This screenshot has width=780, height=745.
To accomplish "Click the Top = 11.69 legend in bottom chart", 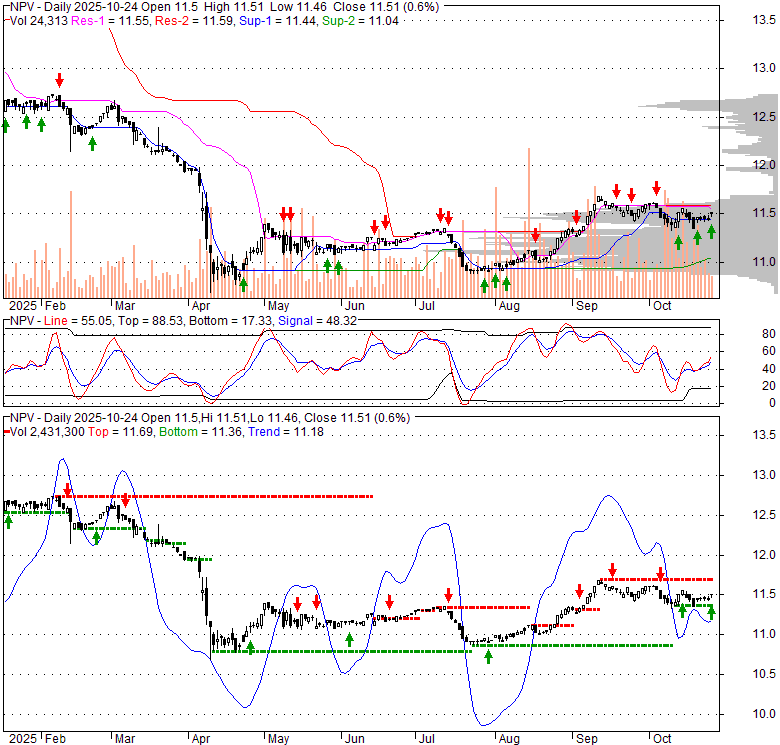I will [x=121, y=432].
